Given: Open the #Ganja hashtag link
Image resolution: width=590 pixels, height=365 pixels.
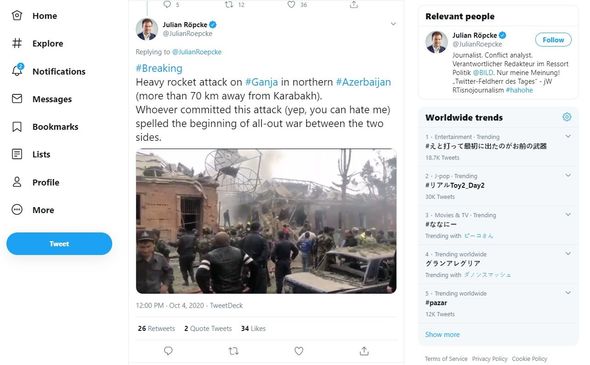Looking at the screenshot, I should tap(262, 82).
